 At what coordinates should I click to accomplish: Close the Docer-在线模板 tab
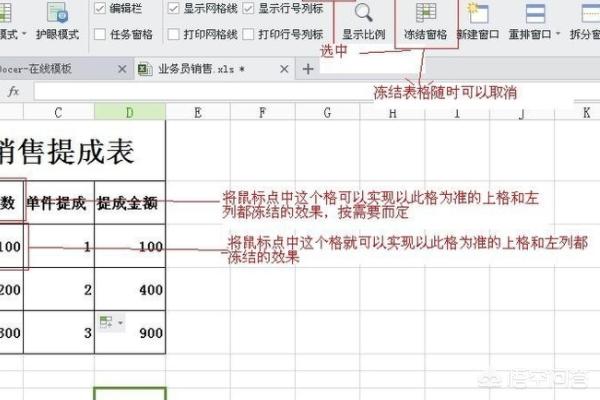click(x=122, y=69)
